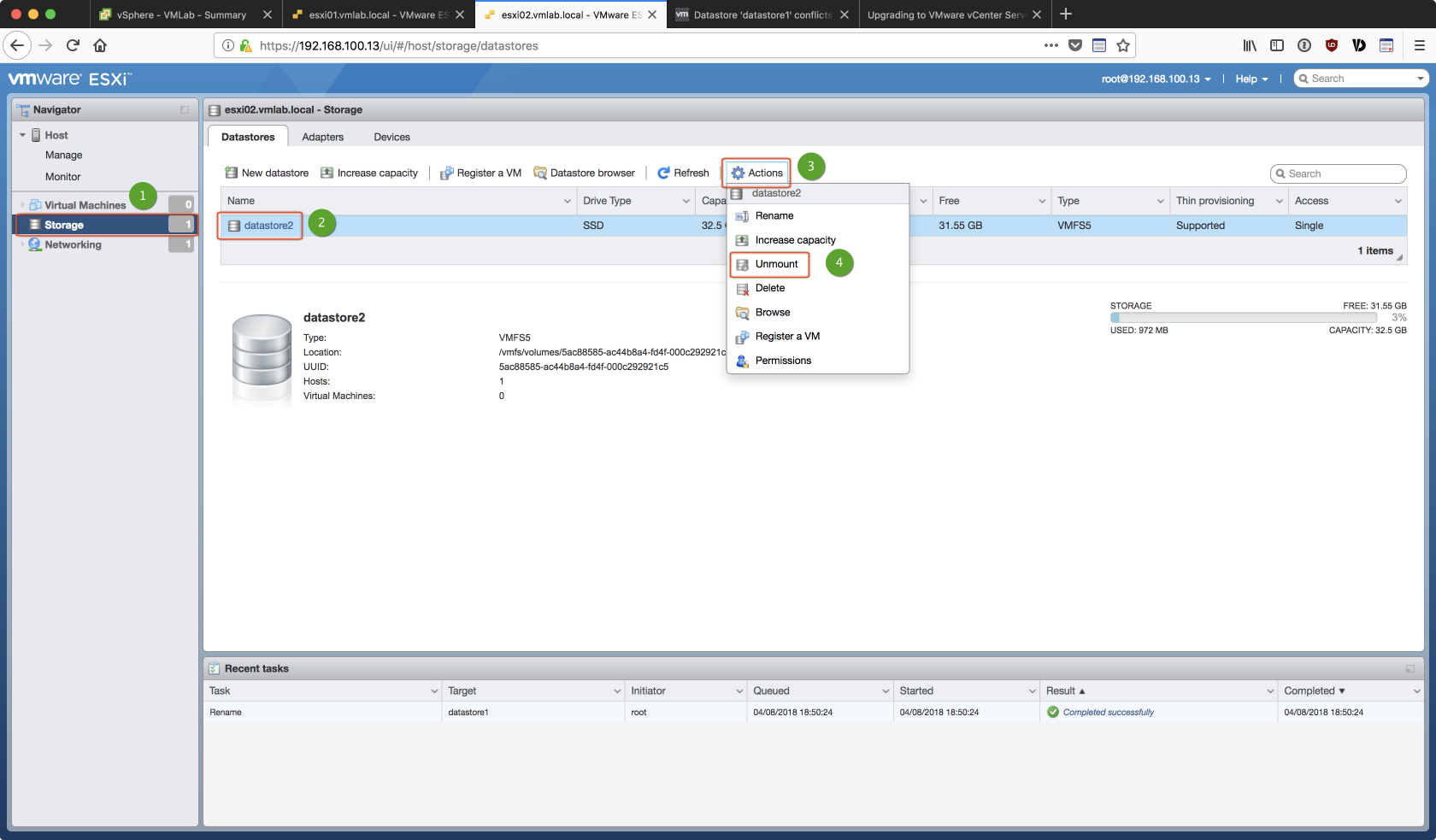Minimize the Recent tasks panel
Image resolution: width=1436 pixels, height=840 pixels.
tap(1410, 669)
